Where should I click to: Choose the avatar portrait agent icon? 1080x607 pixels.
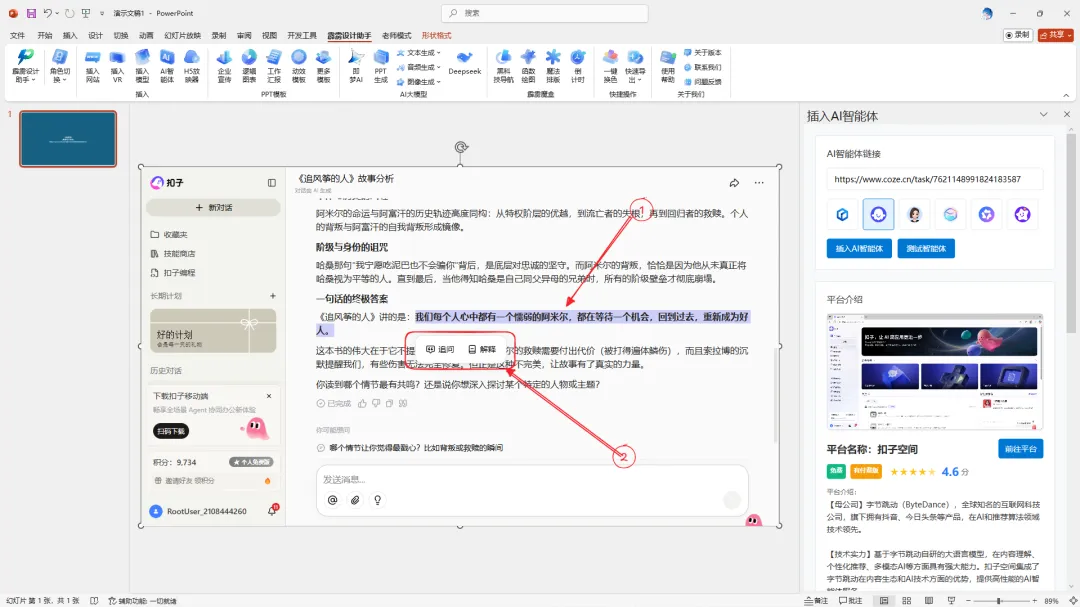915,214
